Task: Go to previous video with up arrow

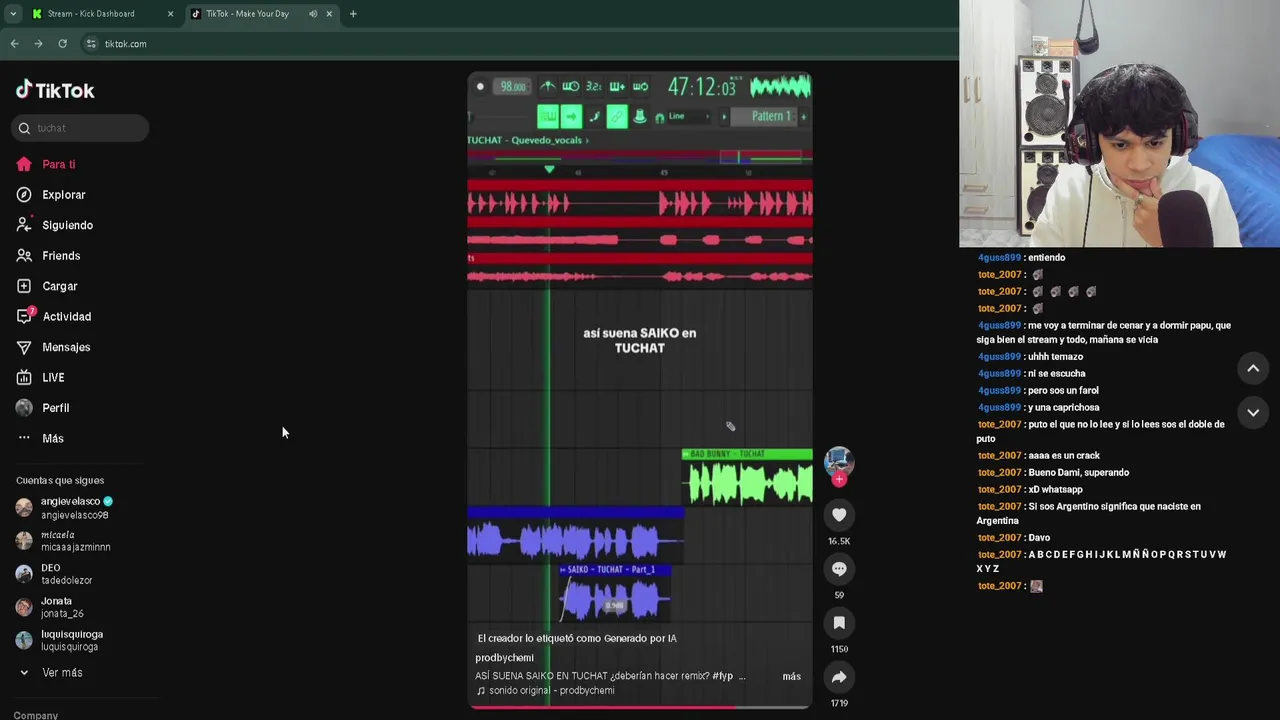Action: pos(1253,368)
